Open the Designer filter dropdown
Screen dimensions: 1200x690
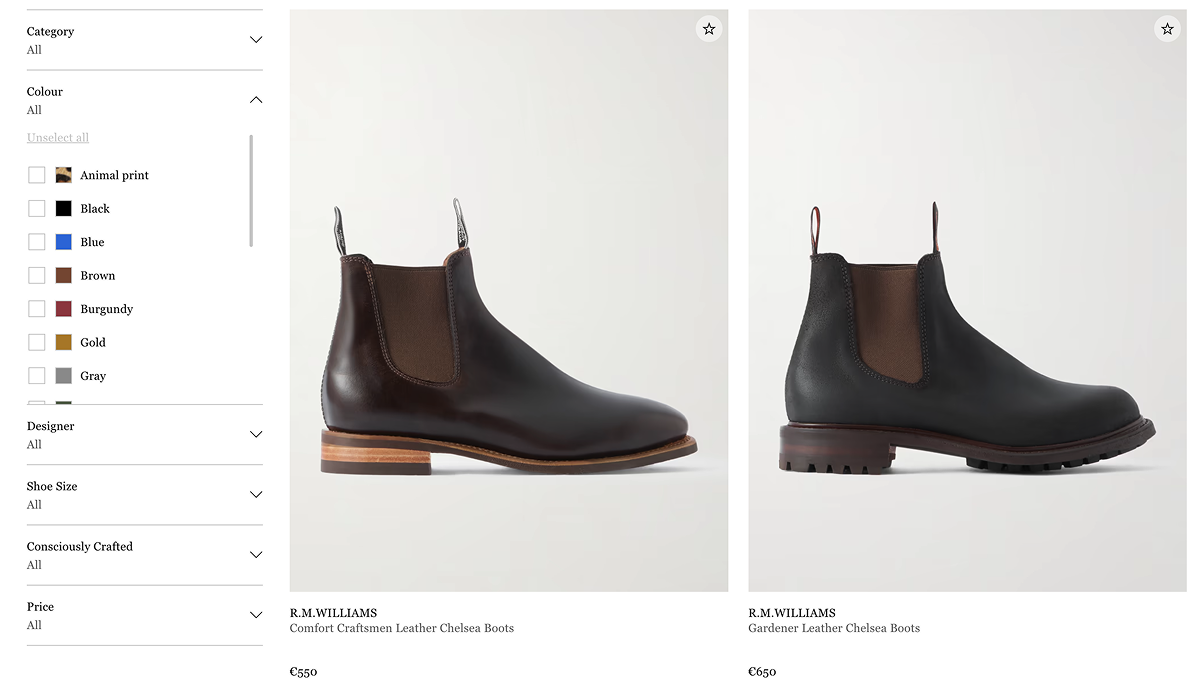(x=256, y=434)
